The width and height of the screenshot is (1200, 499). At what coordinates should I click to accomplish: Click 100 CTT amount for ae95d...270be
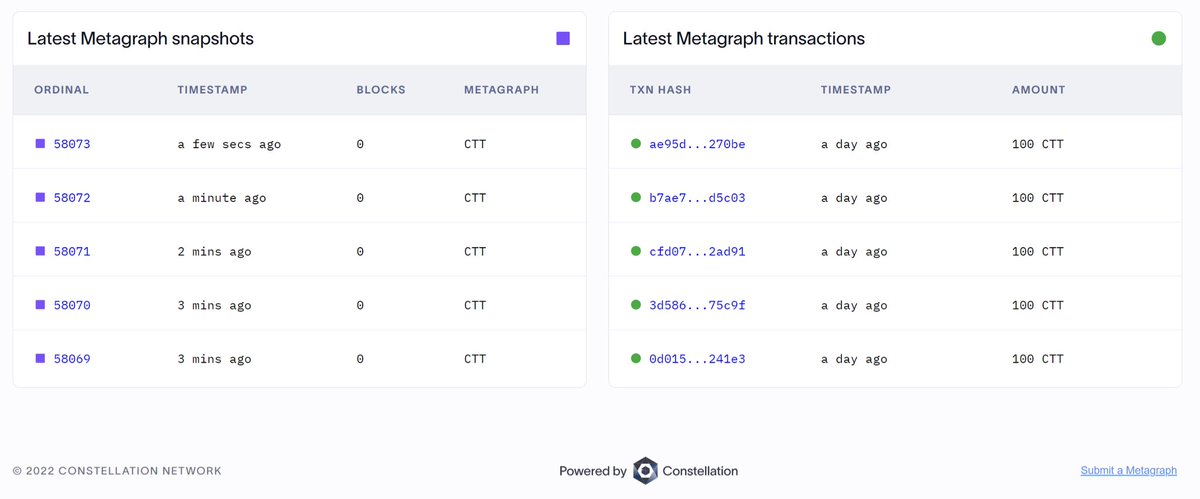pos(1038,144)
